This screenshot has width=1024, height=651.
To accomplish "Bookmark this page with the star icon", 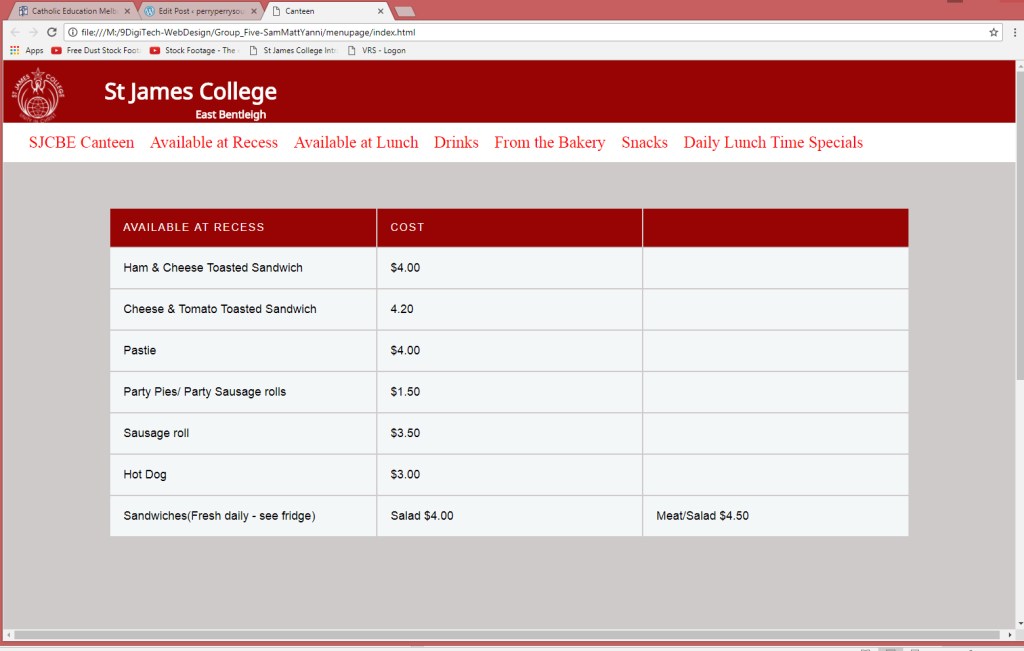I will (x=993, y=32).
